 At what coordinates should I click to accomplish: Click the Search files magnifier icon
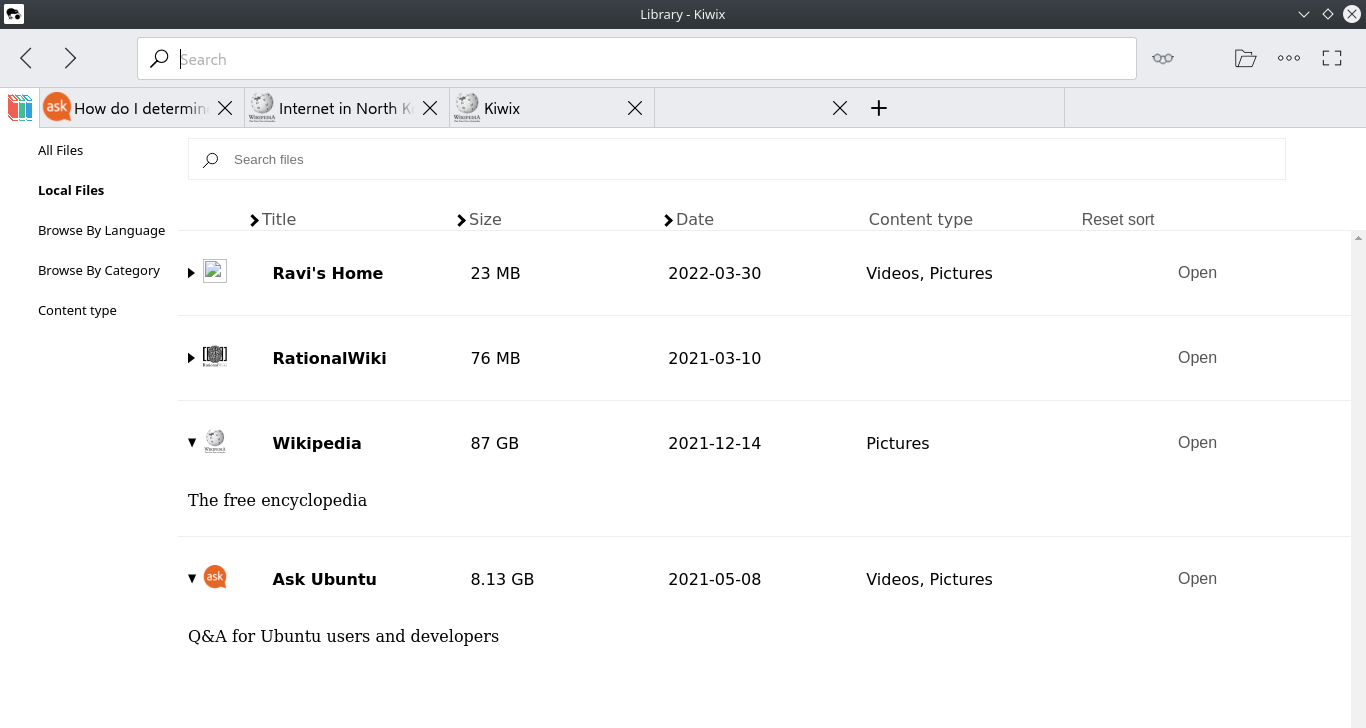click(x=211, y=160)
